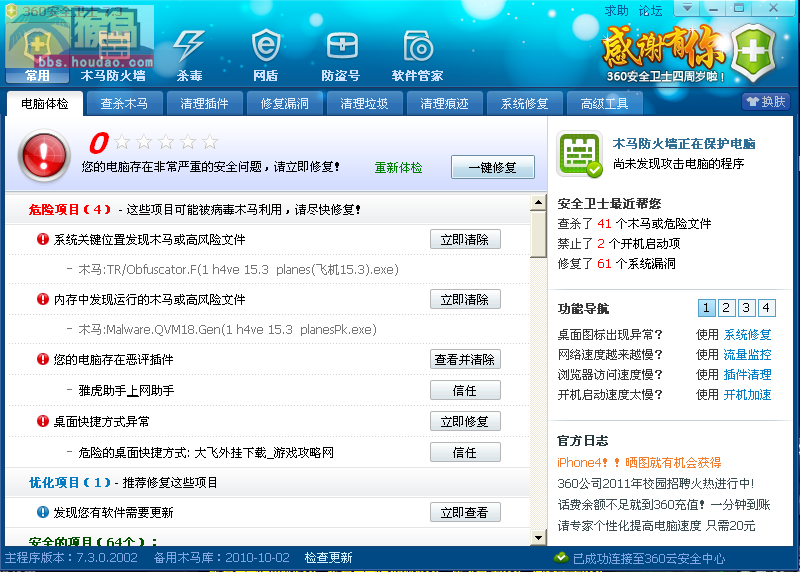Switch to the 修复漏洞 tab
This screenshot has width=800, height=572.
point(285,104)
